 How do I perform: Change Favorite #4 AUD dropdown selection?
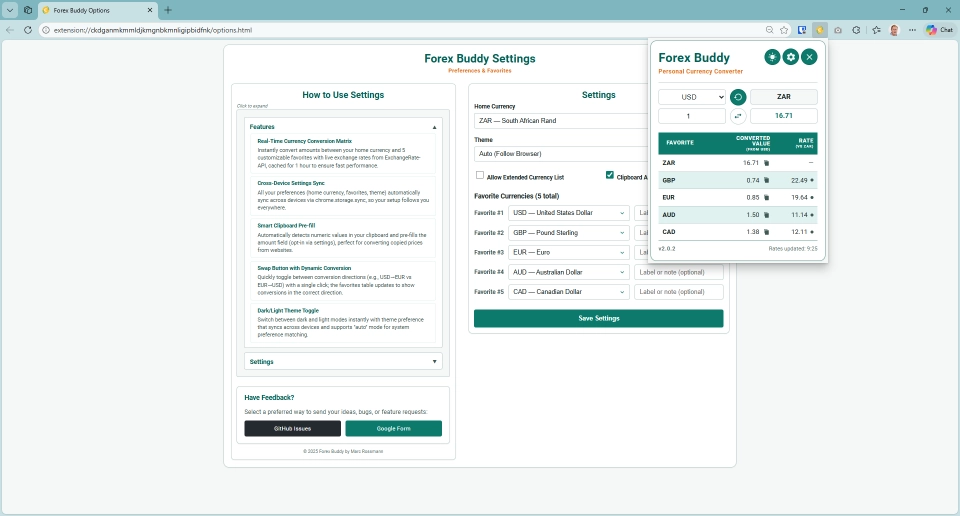[x=568, y=272]
